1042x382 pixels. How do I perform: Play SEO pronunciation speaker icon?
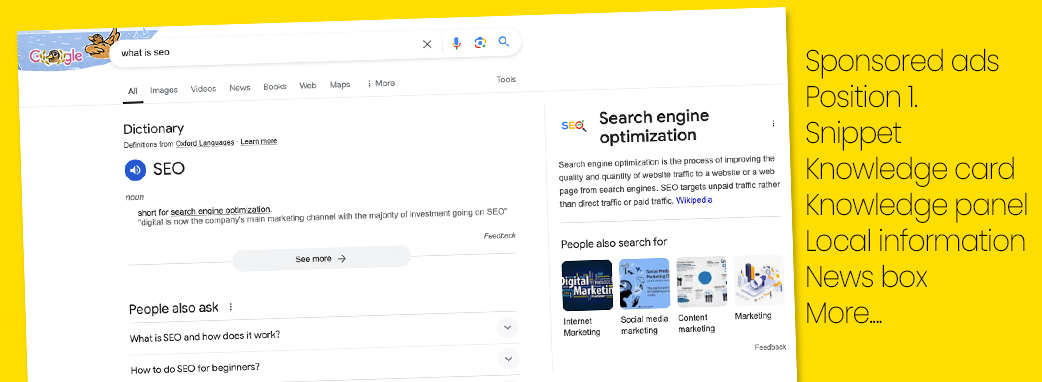pyautogui.click(x=135, y=170)
